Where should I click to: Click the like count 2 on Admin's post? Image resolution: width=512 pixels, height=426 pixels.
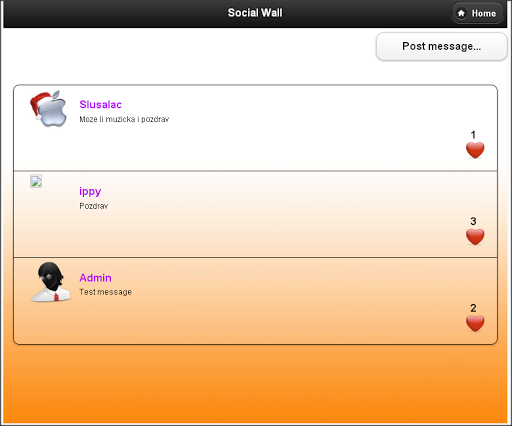(x=473, y=308)
